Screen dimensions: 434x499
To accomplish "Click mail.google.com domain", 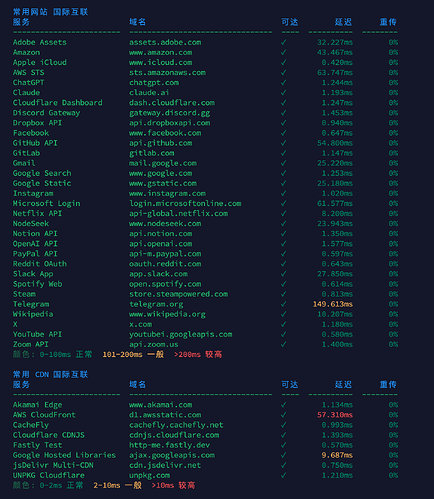I will [163, 163].
